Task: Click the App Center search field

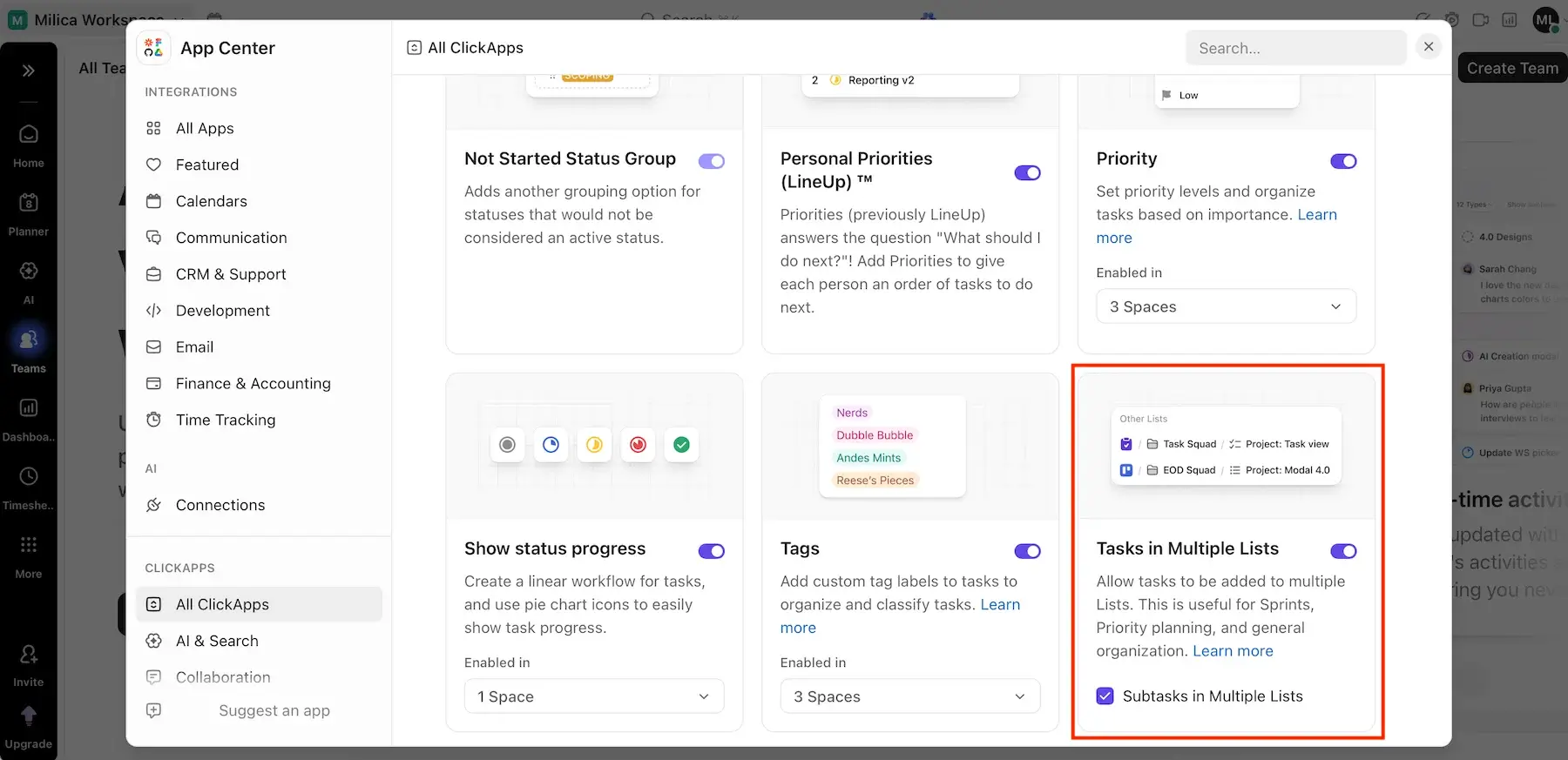Action: [1295, 48]
